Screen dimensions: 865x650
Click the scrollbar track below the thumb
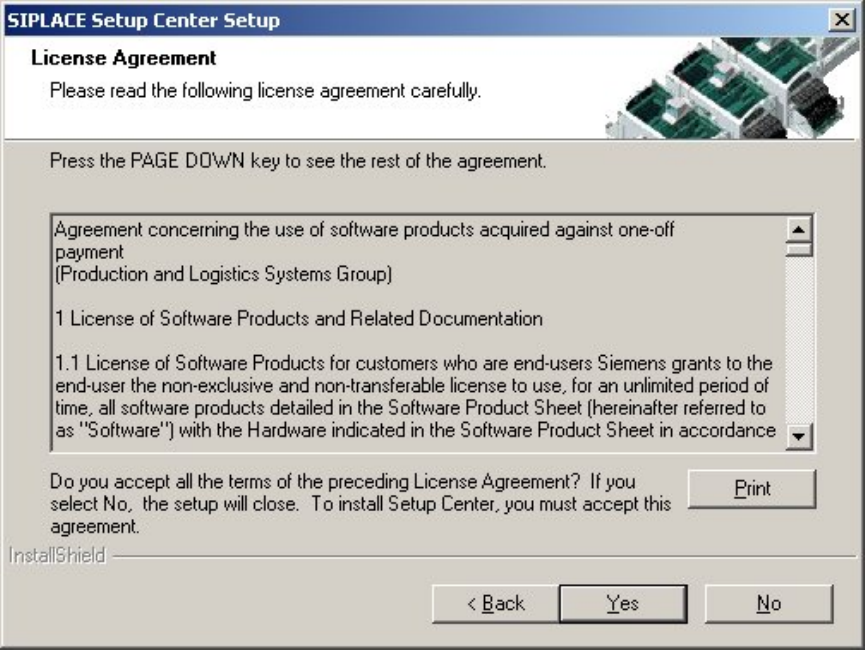799,340
